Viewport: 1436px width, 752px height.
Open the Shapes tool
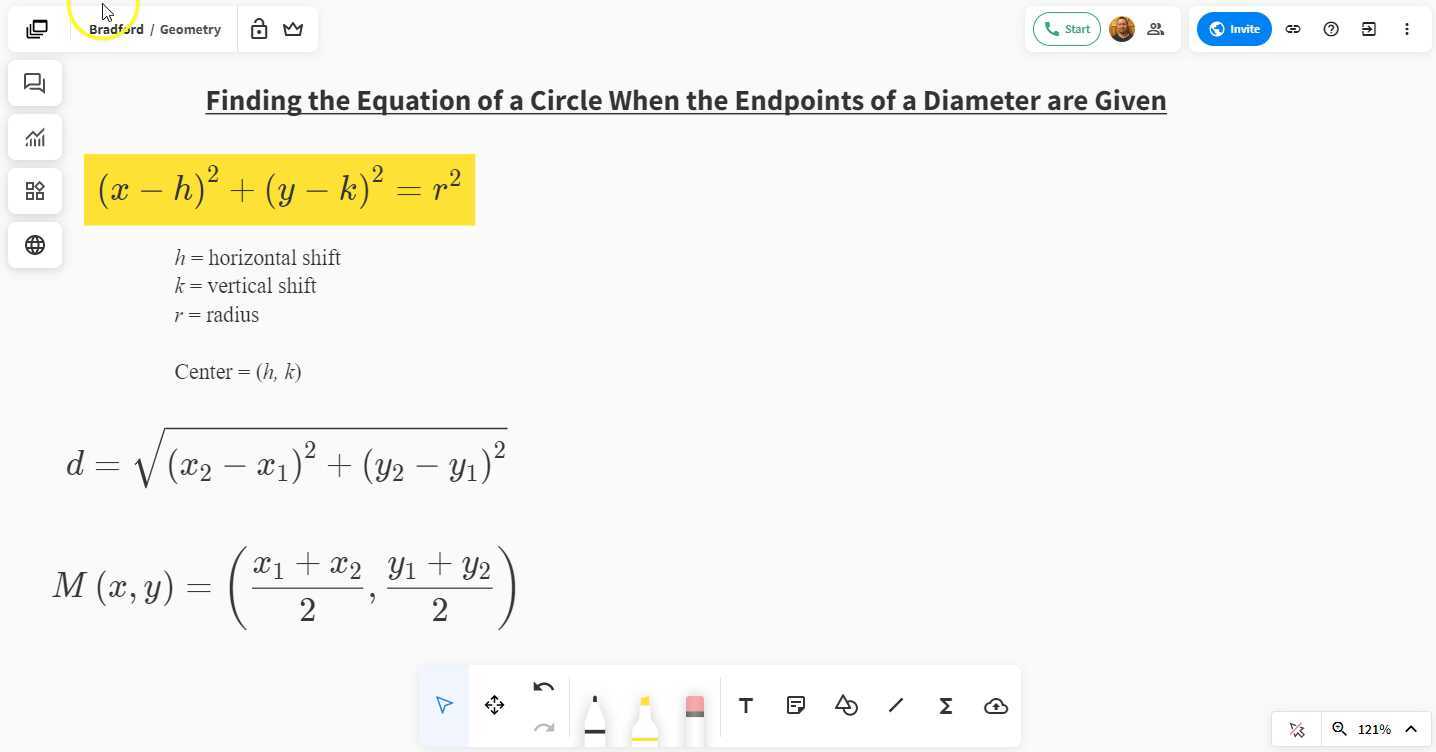click(845, 705)
